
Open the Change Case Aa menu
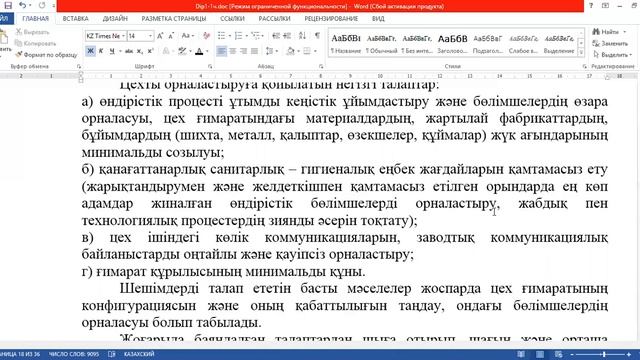(188, 36)
